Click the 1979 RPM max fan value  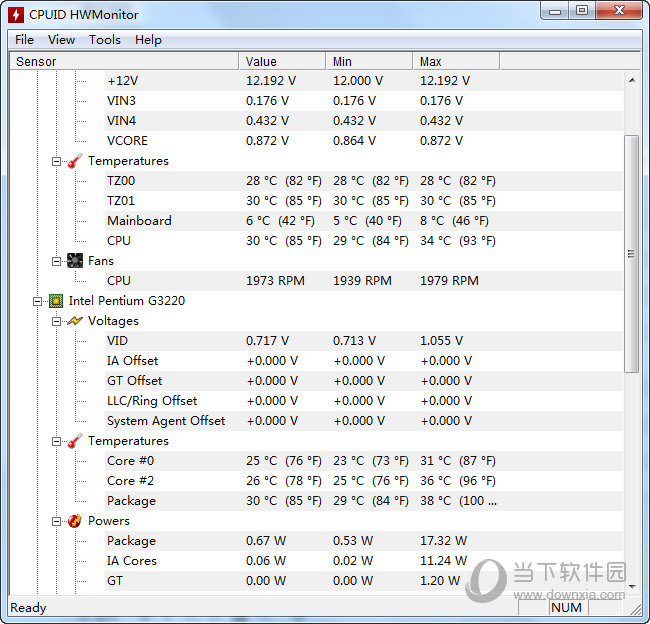point(449,281)
